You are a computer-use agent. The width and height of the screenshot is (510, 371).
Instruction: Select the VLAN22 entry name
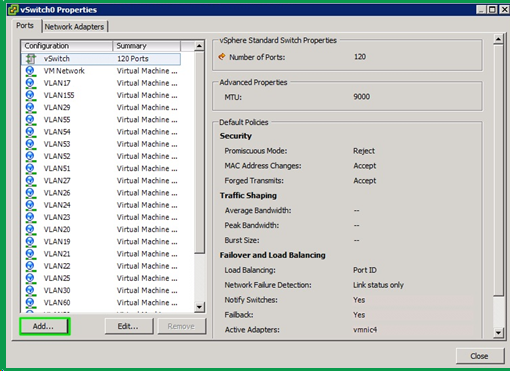[x=57, y=266]
